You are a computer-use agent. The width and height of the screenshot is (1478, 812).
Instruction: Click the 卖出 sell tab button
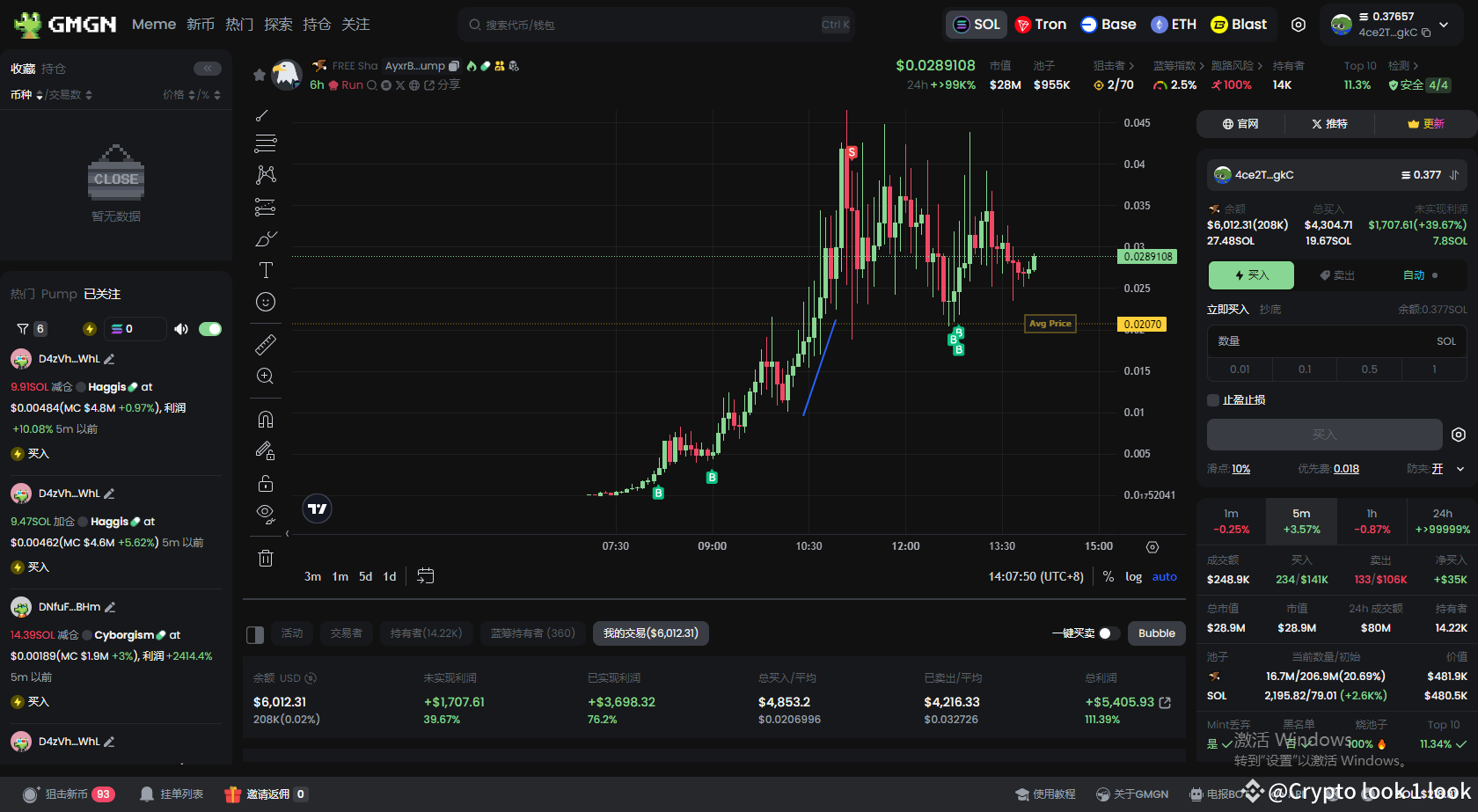coord(1337,275)
